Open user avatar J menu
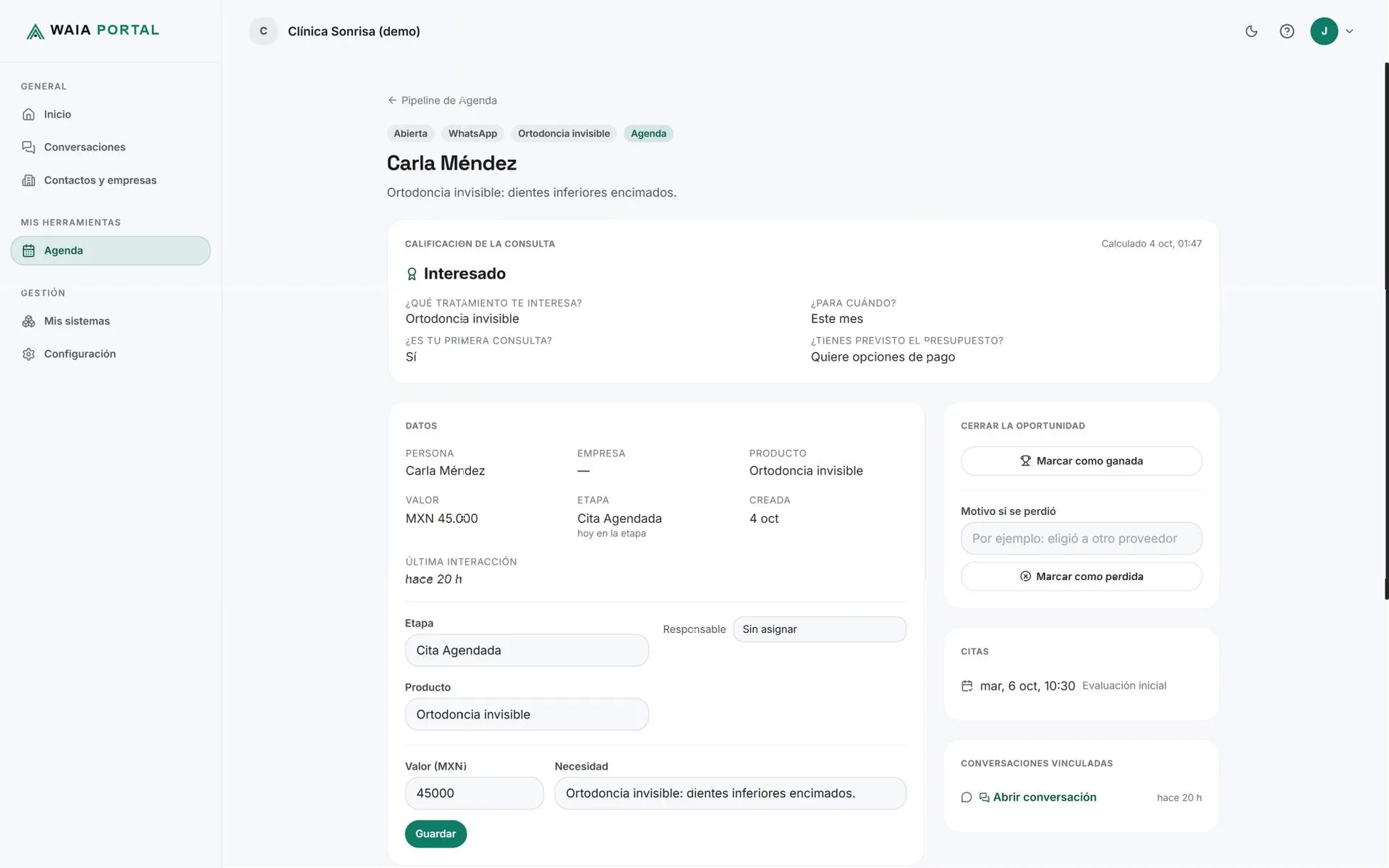This screenshot has height=868, width=1389. click(1324, 31)
